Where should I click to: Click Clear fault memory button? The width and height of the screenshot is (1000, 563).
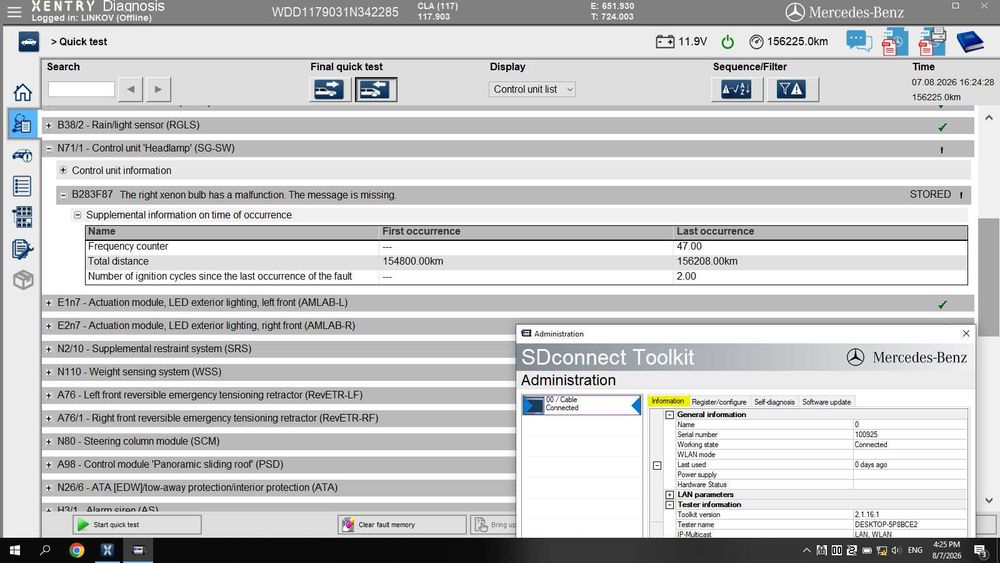tap(402, 525)
